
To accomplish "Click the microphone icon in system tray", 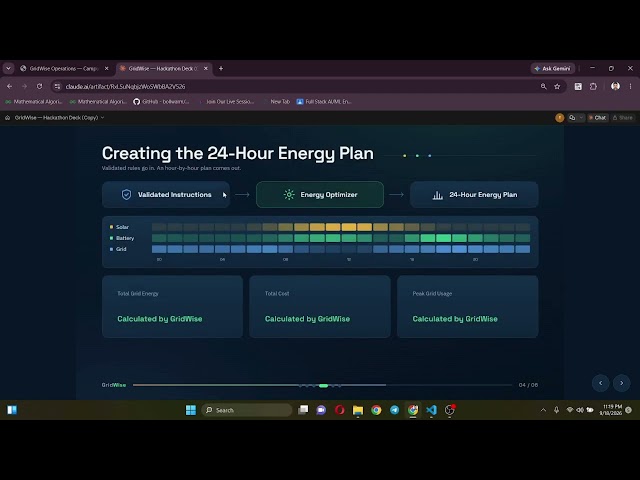I will point(556,410).
